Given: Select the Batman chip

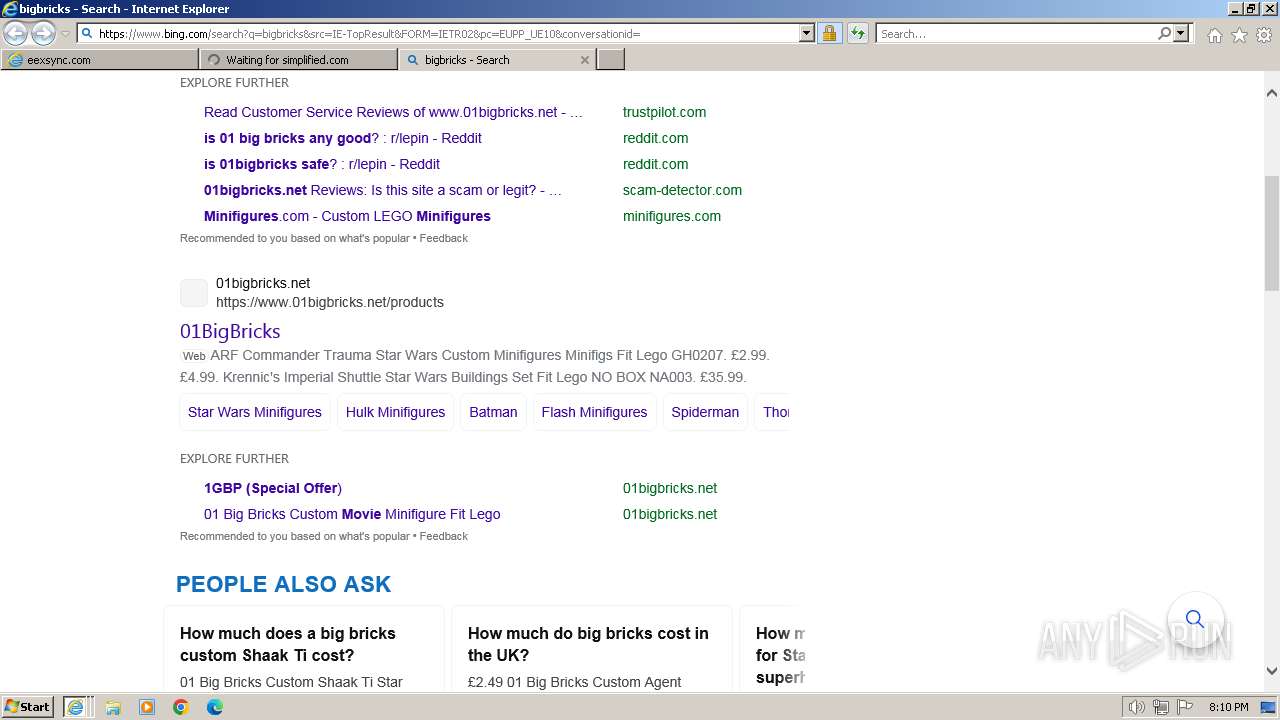Looking at the screenshot, I should click(493, 412).
